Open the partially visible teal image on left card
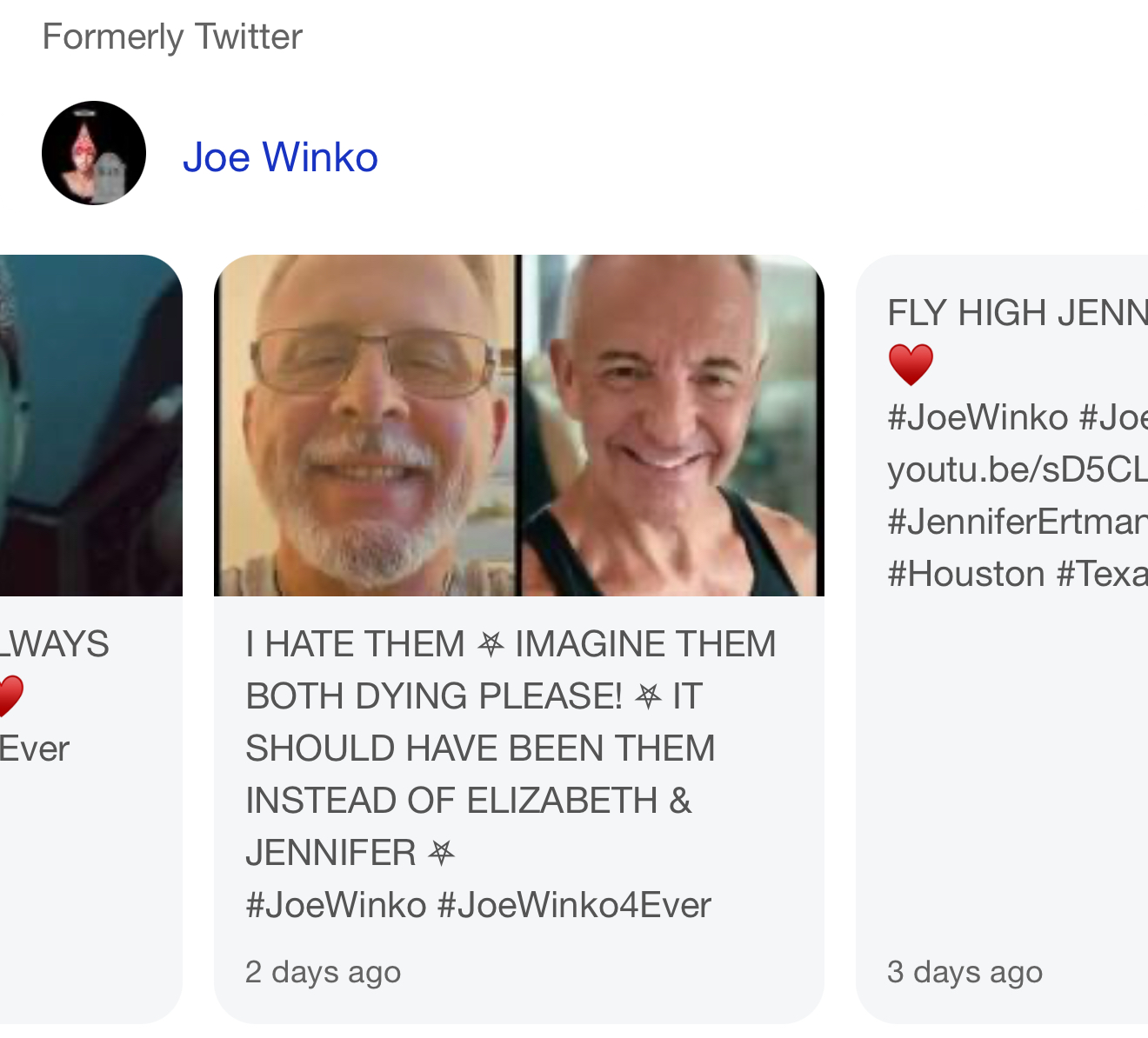The height and width of the screenshot is (1038, 1148). (x=91, y=425)
